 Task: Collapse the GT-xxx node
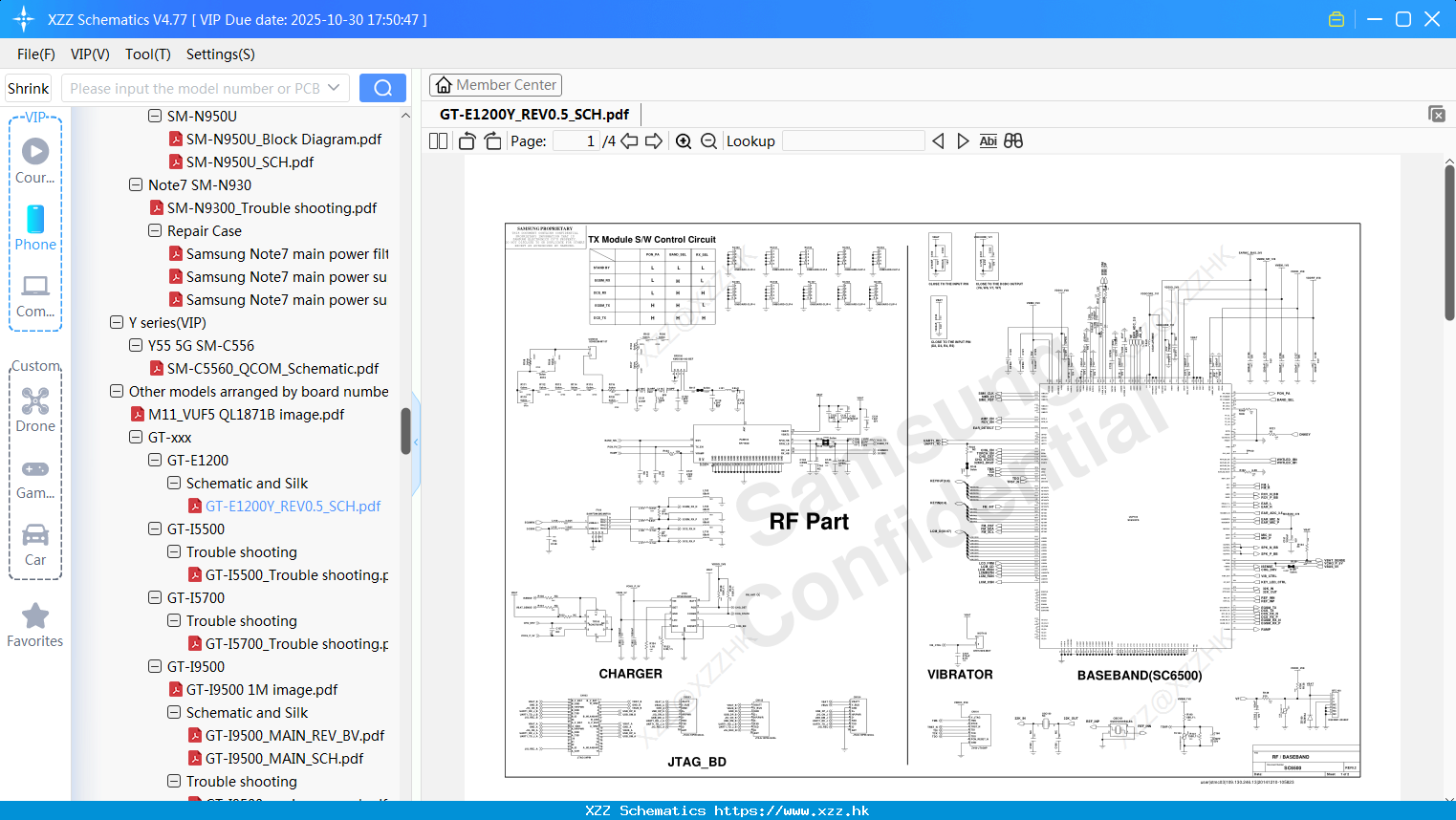pos(136,437)
